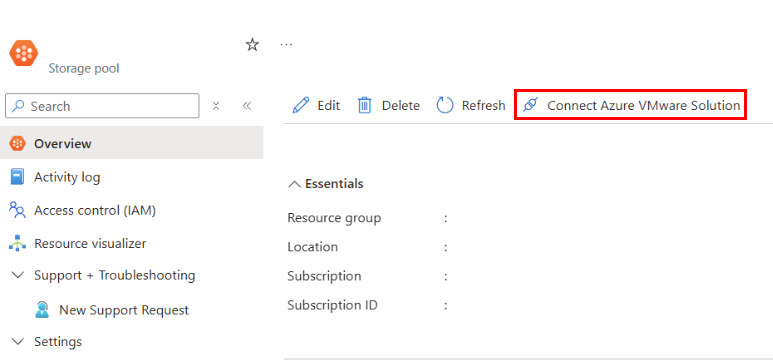Click the Access control people icon
The height and width of the screenshot is (360, 773).
pyautogui.click(x=17, y=210)
